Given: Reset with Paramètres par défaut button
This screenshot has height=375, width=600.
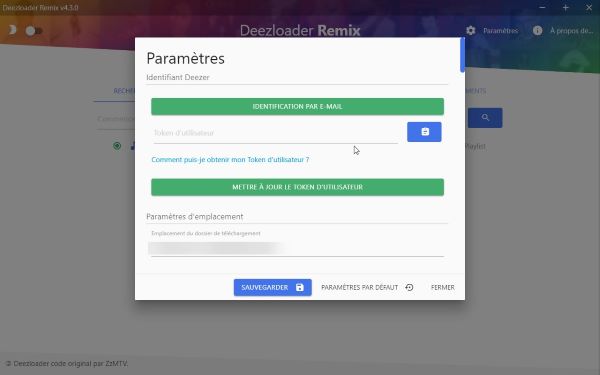Looking at the screenshot, I should 367,287.
